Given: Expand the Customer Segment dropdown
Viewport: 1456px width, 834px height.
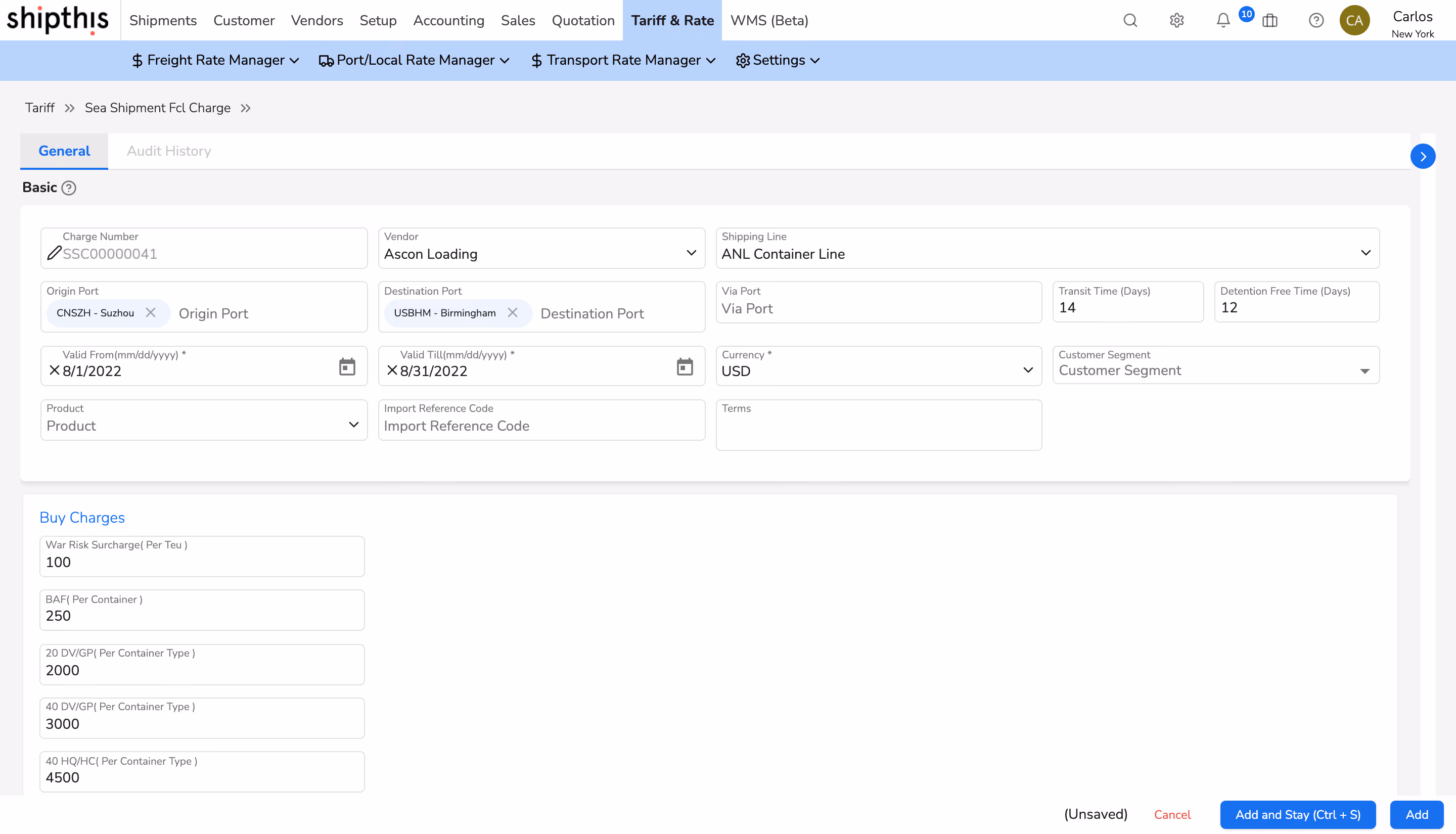Looking at the screenshot, I should point(1365,371).
